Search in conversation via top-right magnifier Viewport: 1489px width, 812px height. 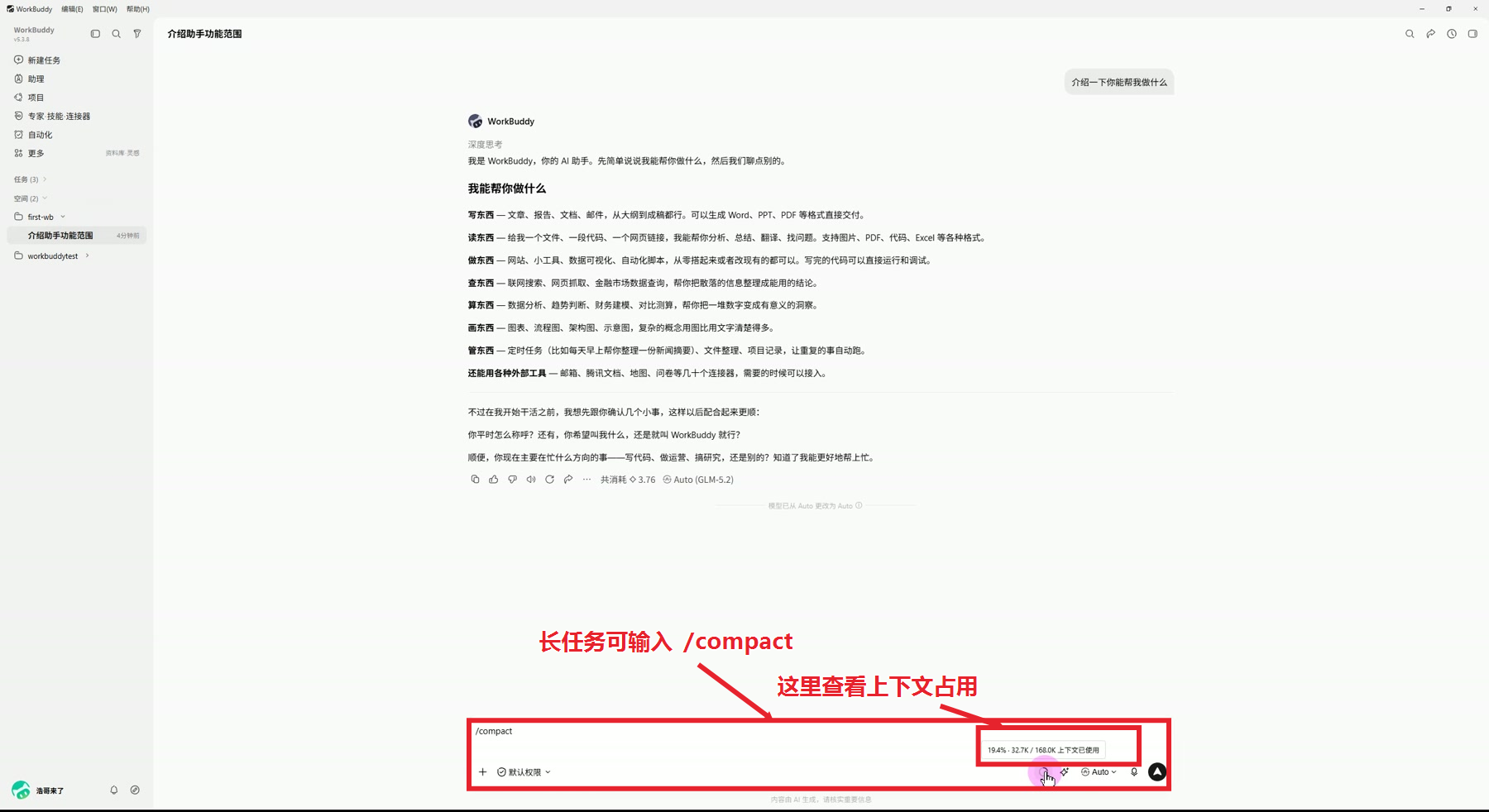(x=1410, y=34)
